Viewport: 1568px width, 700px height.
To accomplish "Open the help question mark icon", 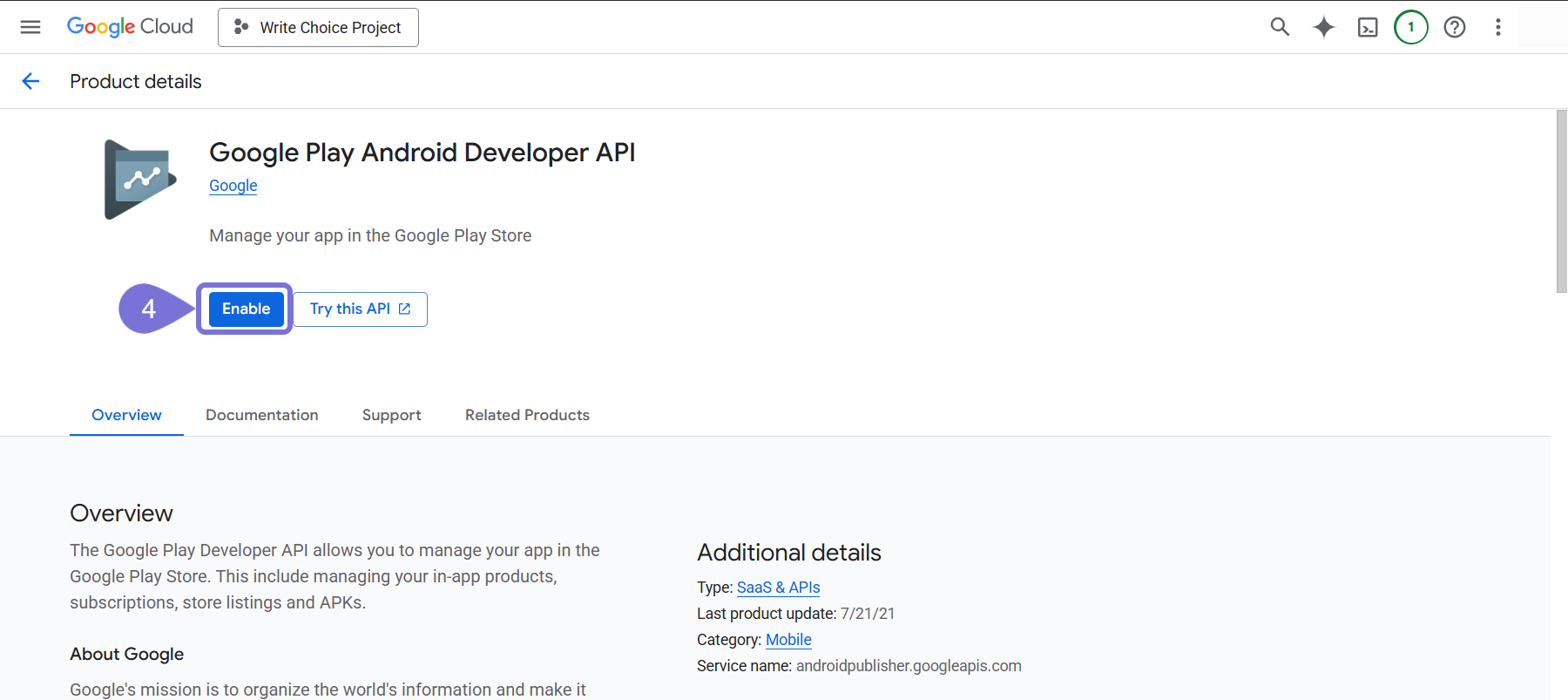I will 1455,27.
